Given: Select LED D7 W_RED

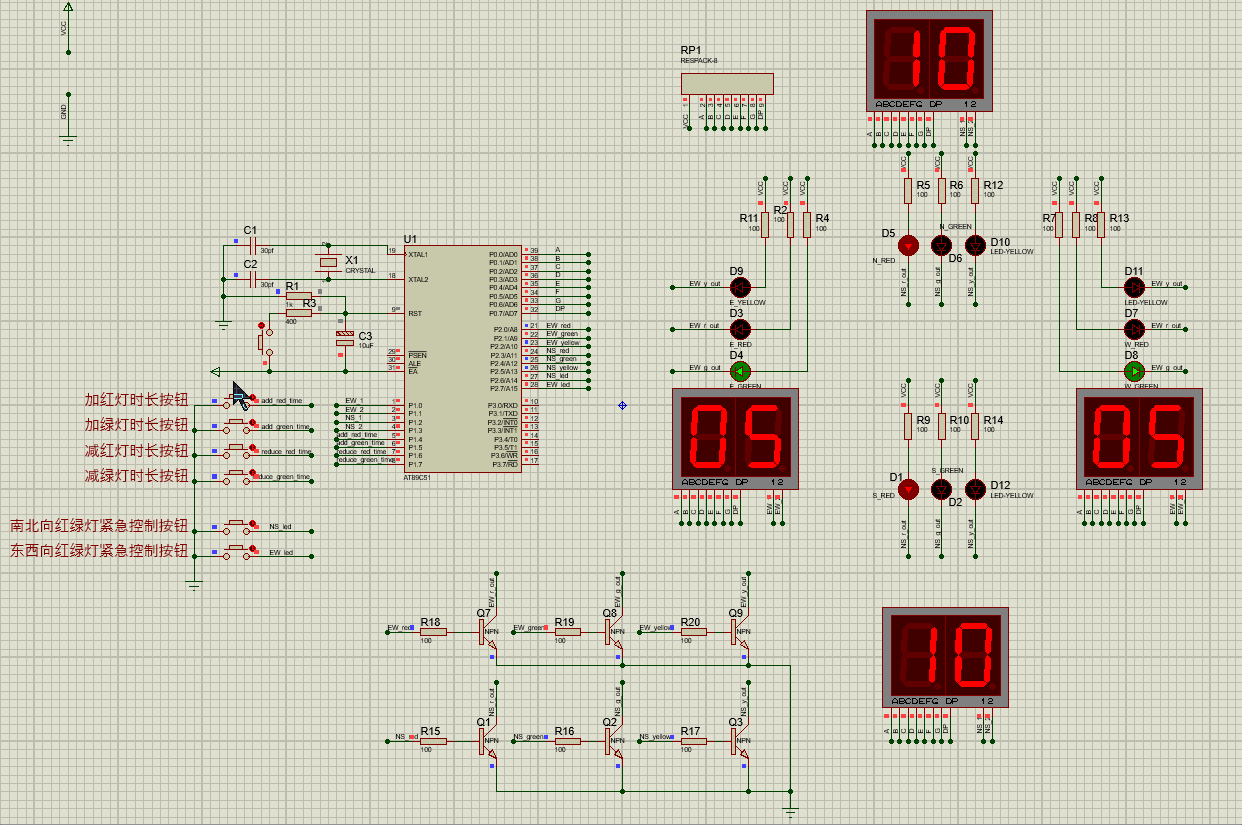Looking at the screenshot, I should (1133, 329).
